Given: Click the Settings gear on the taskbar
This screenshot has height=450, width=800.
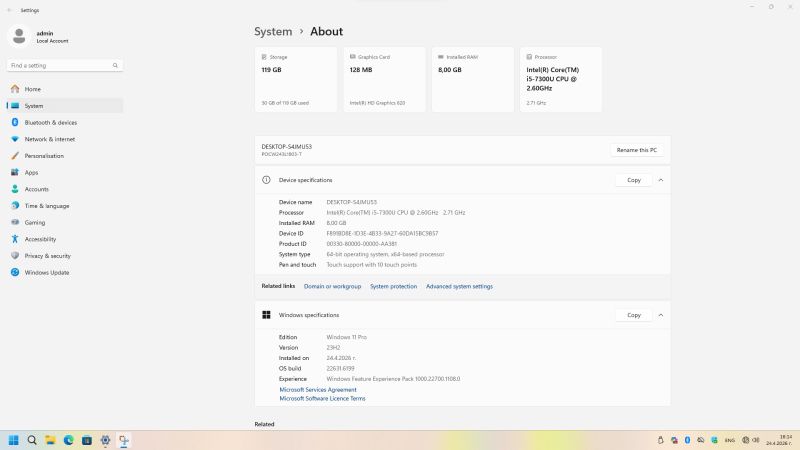Looking at the screenshot, I should 105,440.
